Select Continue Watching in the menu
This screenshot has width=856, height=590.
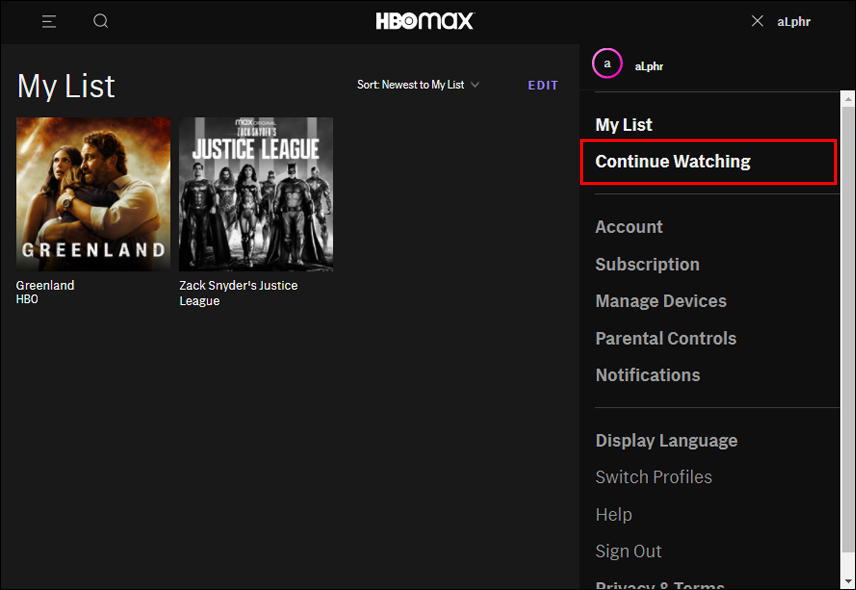673,162
